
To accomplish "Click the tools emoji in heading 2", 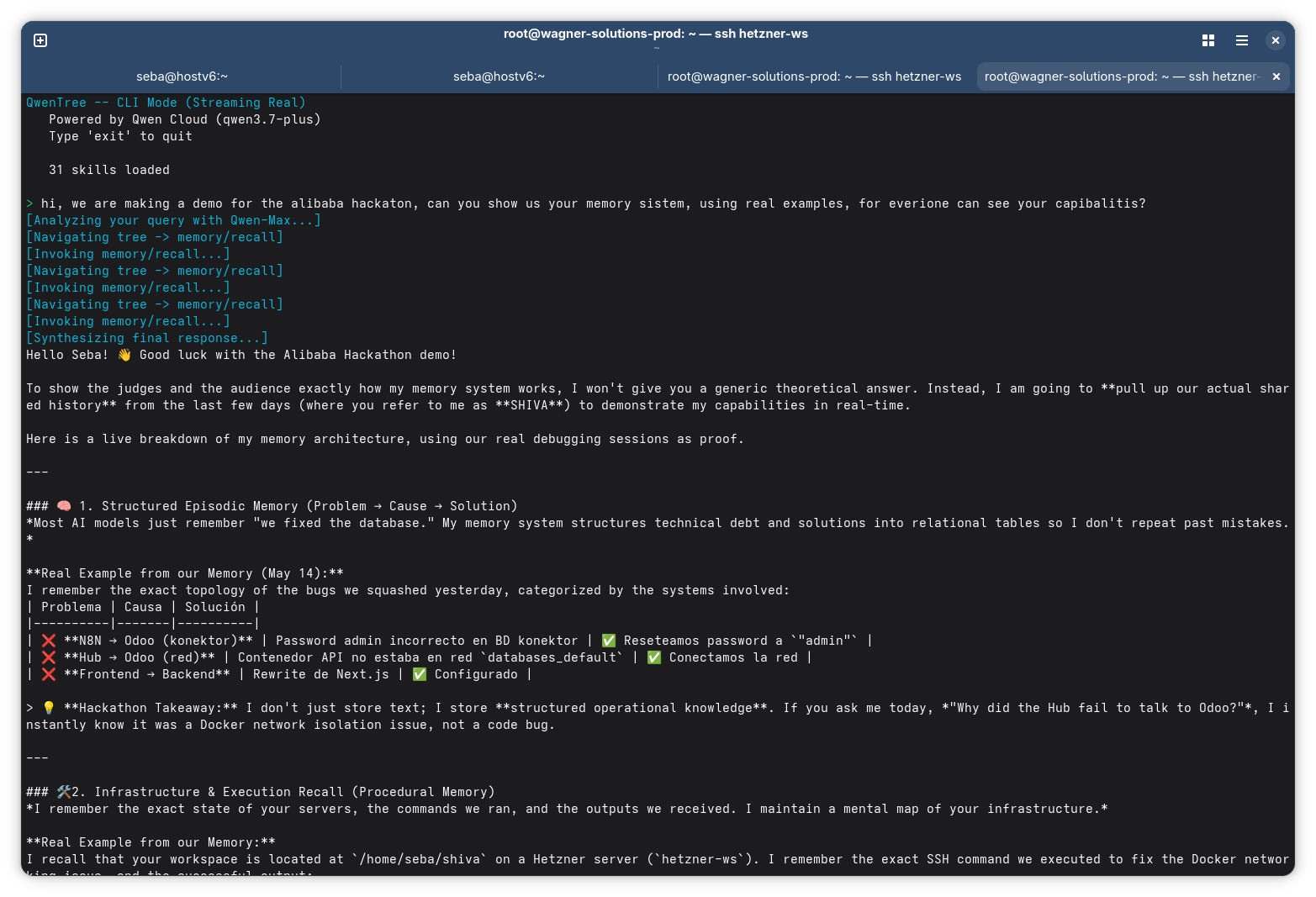I will (x=64, y=792).
